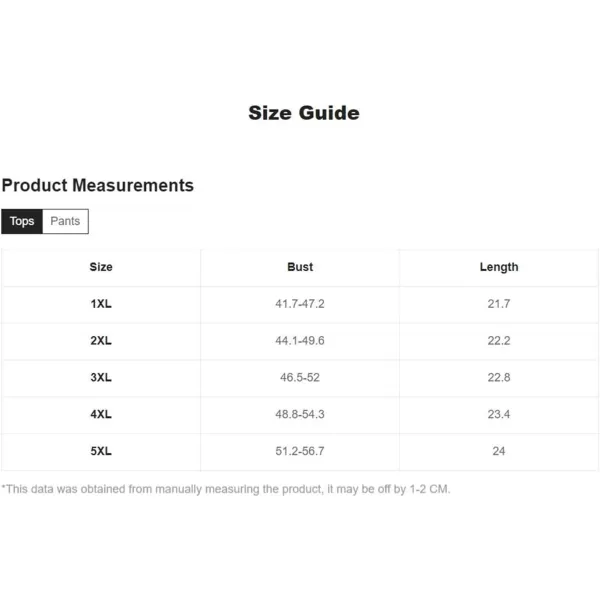The image size is (600, 600).
Task: Click the Bust column header
Action: click(x=300, y=267)
